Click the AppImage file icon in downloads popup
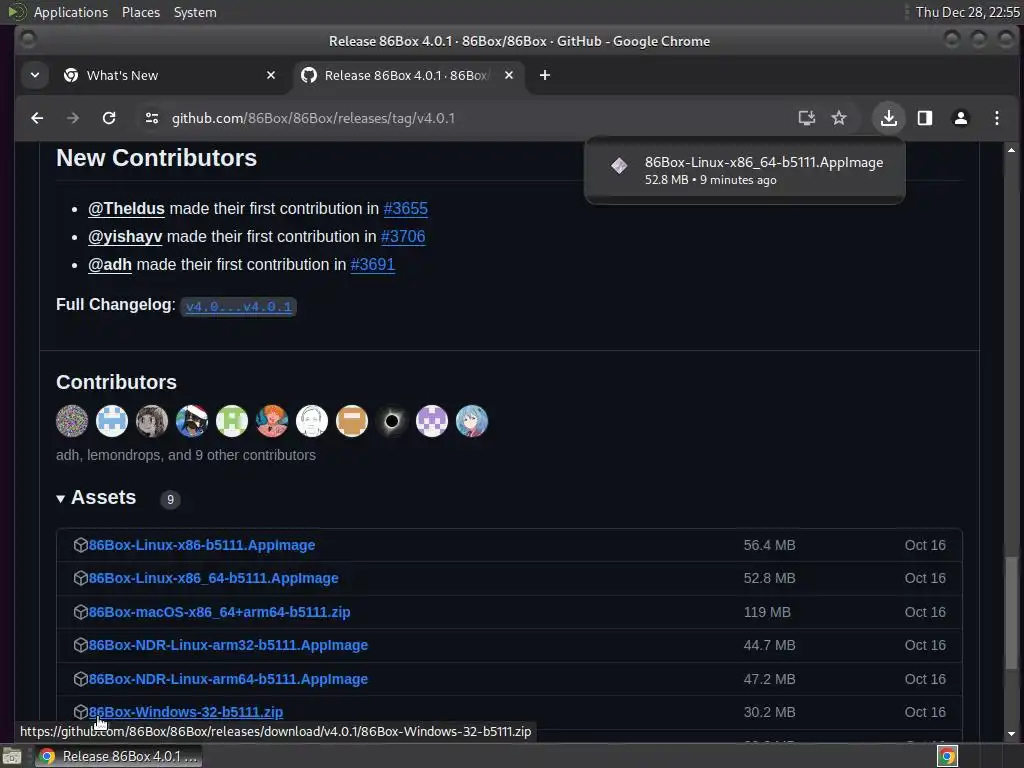Screen dimensions: 1024x768 pyautogui.click(x=619, y=166)
